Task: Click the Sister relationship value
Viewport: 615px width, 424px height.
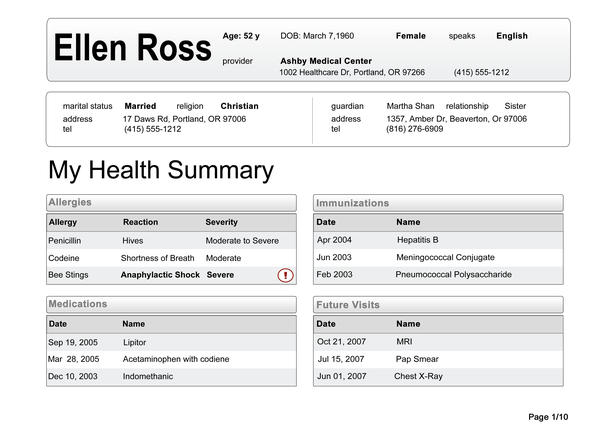Action: click(515, 106)
